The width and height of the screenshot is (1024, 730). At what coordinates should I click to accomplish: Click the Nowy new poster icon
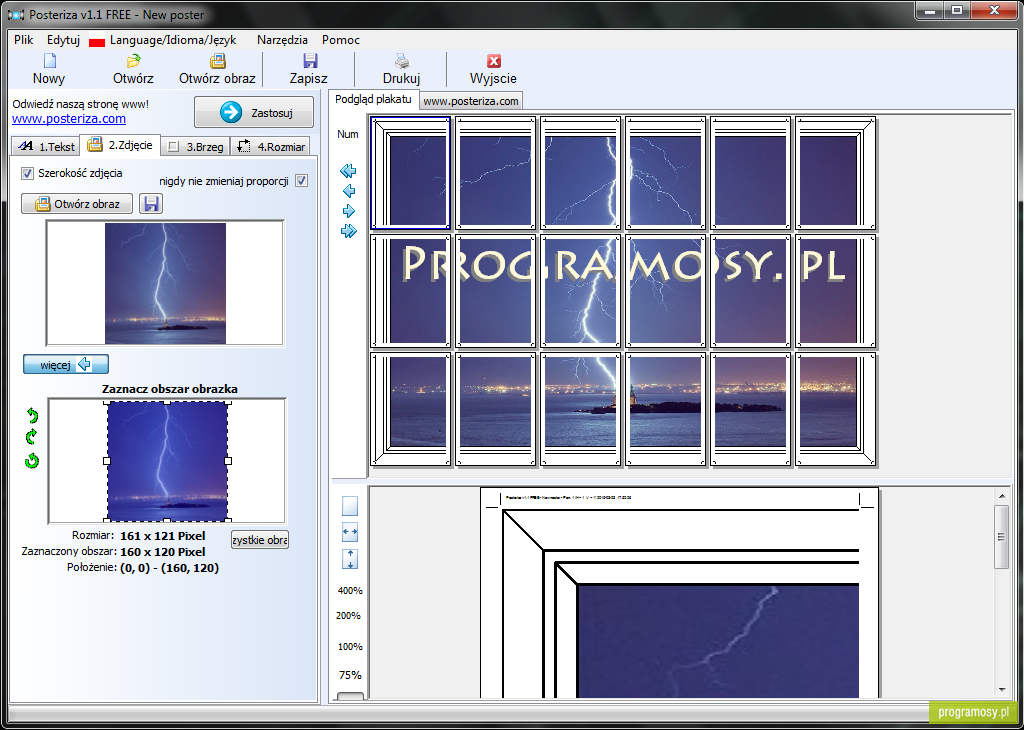tap(50, 61)
